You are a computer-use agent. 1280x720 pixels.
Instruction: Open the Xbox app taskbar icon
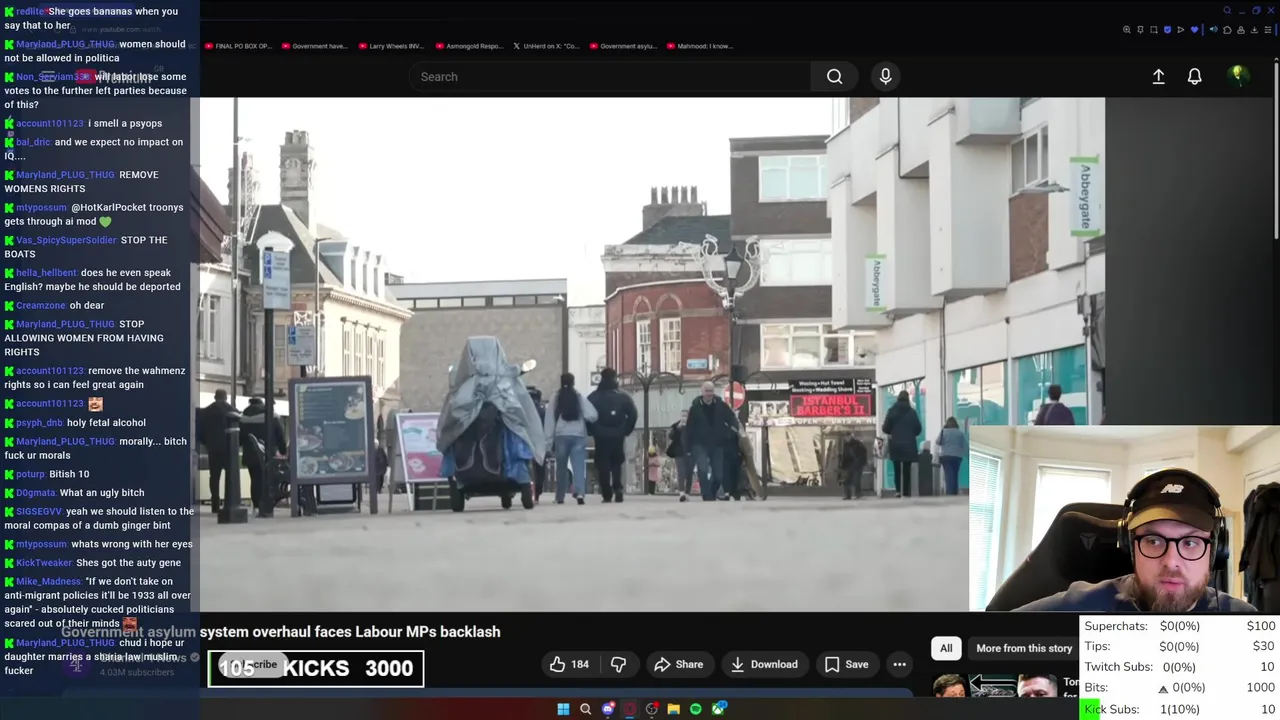click(x=719, y=708)
